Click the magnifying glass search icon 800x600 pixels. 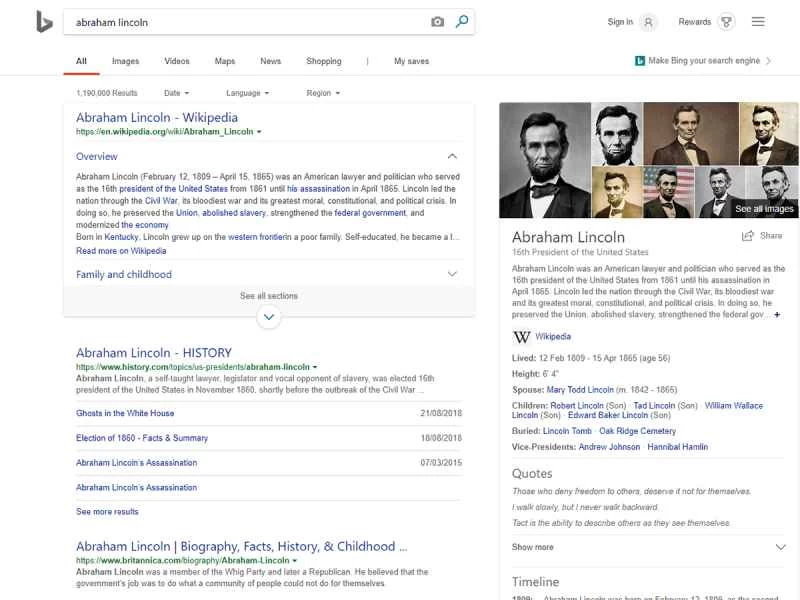(461, 22)
